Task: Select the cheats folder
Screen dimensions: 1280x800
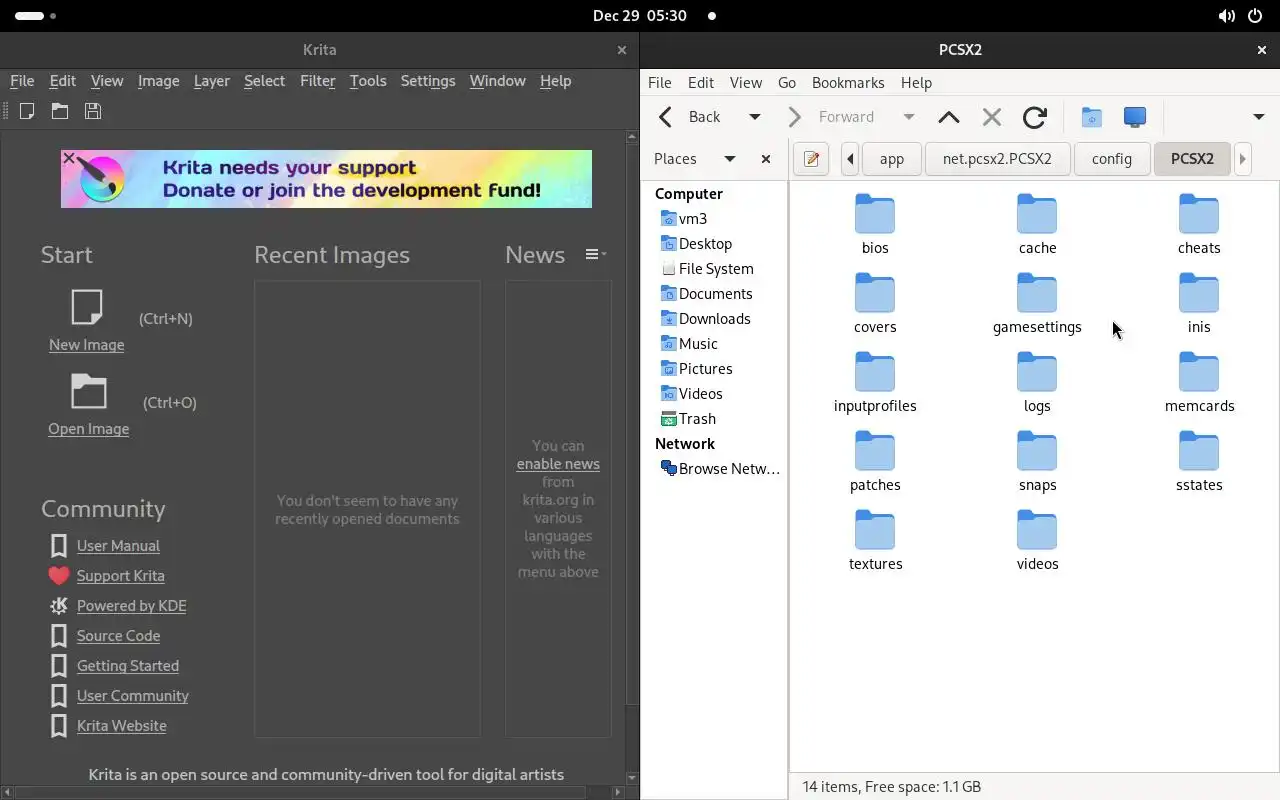Action: point(1199,225)
